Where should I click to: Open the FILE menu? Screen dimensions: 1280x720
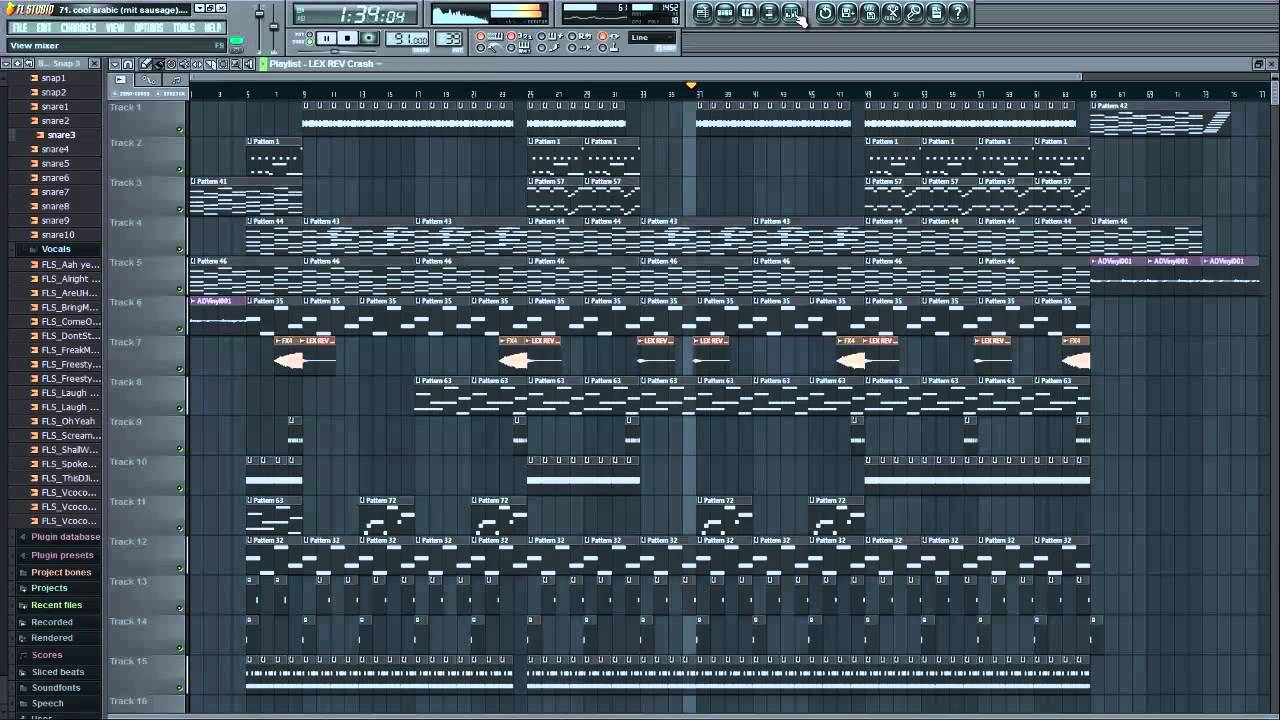19,28
